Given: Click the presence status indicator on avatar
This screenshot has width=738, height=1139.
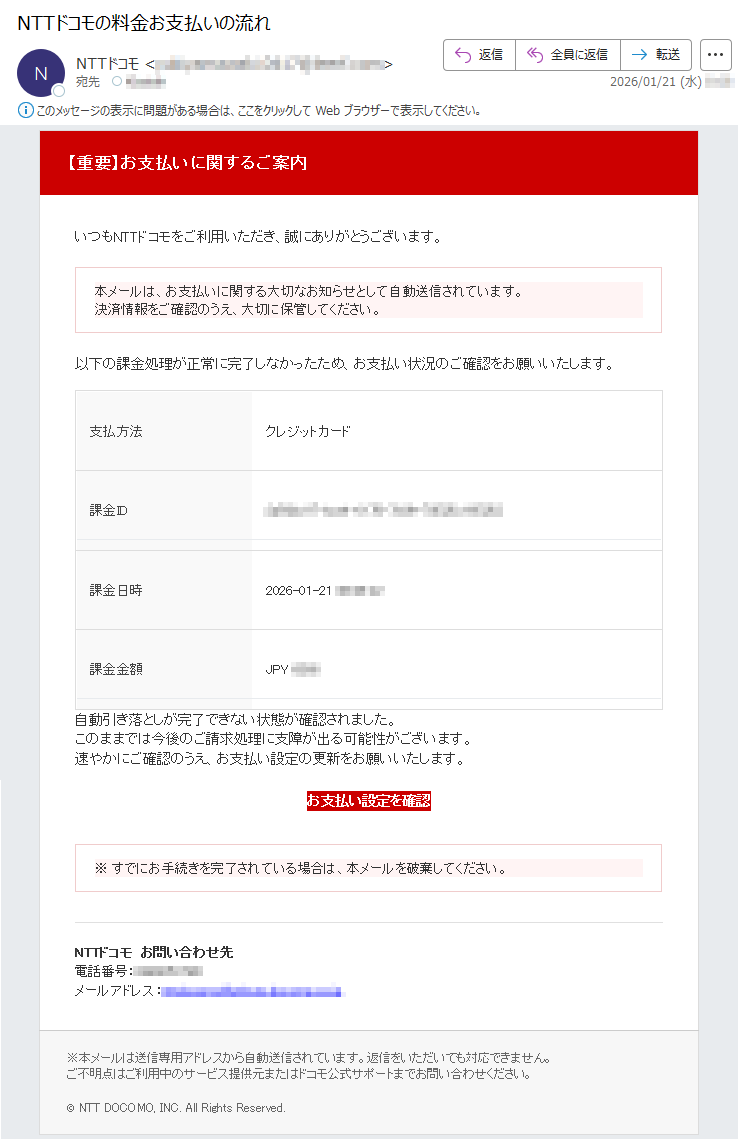Looking at the screenshot, I should click(x=59, y=91).
